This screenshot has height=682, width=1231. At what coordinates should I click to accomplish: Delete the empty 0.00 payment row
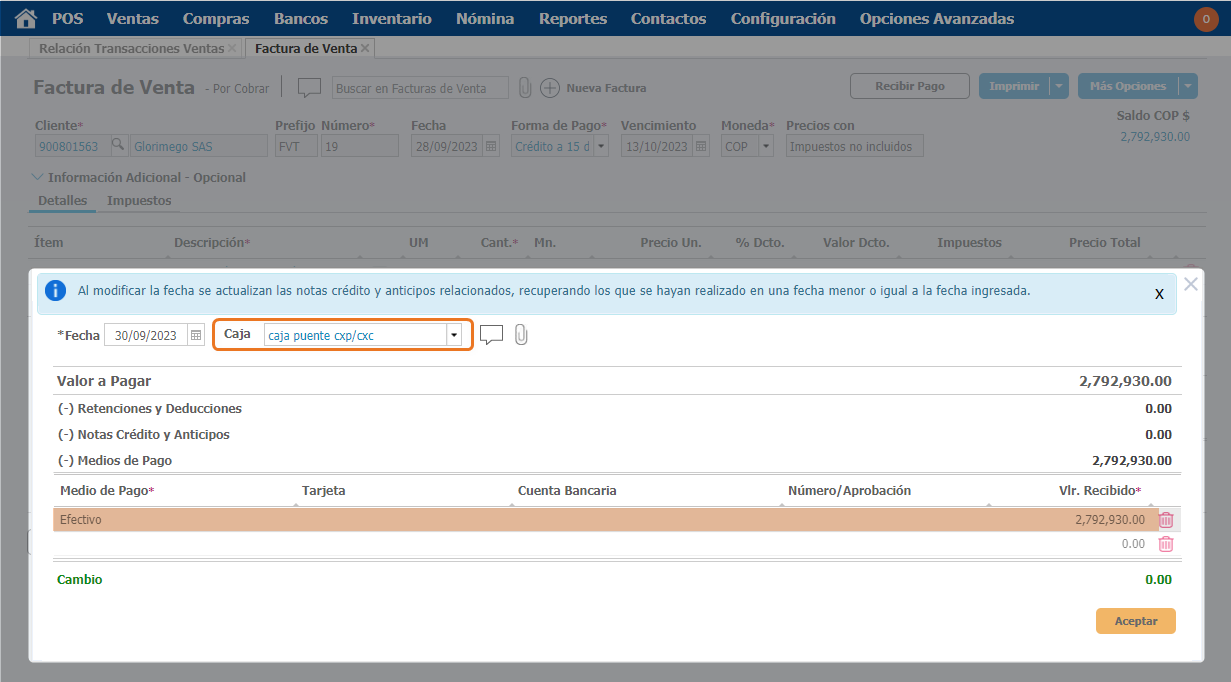tap(1165, 544)
